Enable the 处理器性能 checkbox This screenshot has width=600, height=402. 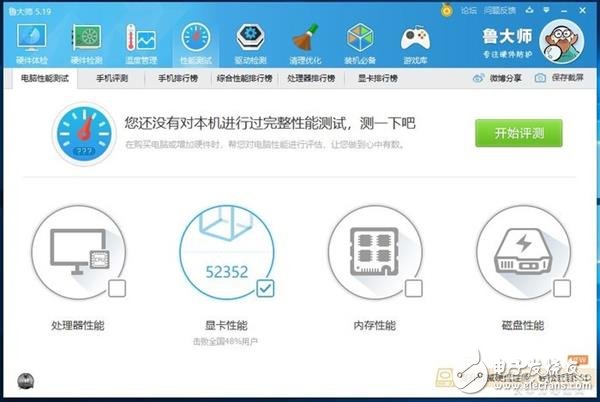point(117,288)
